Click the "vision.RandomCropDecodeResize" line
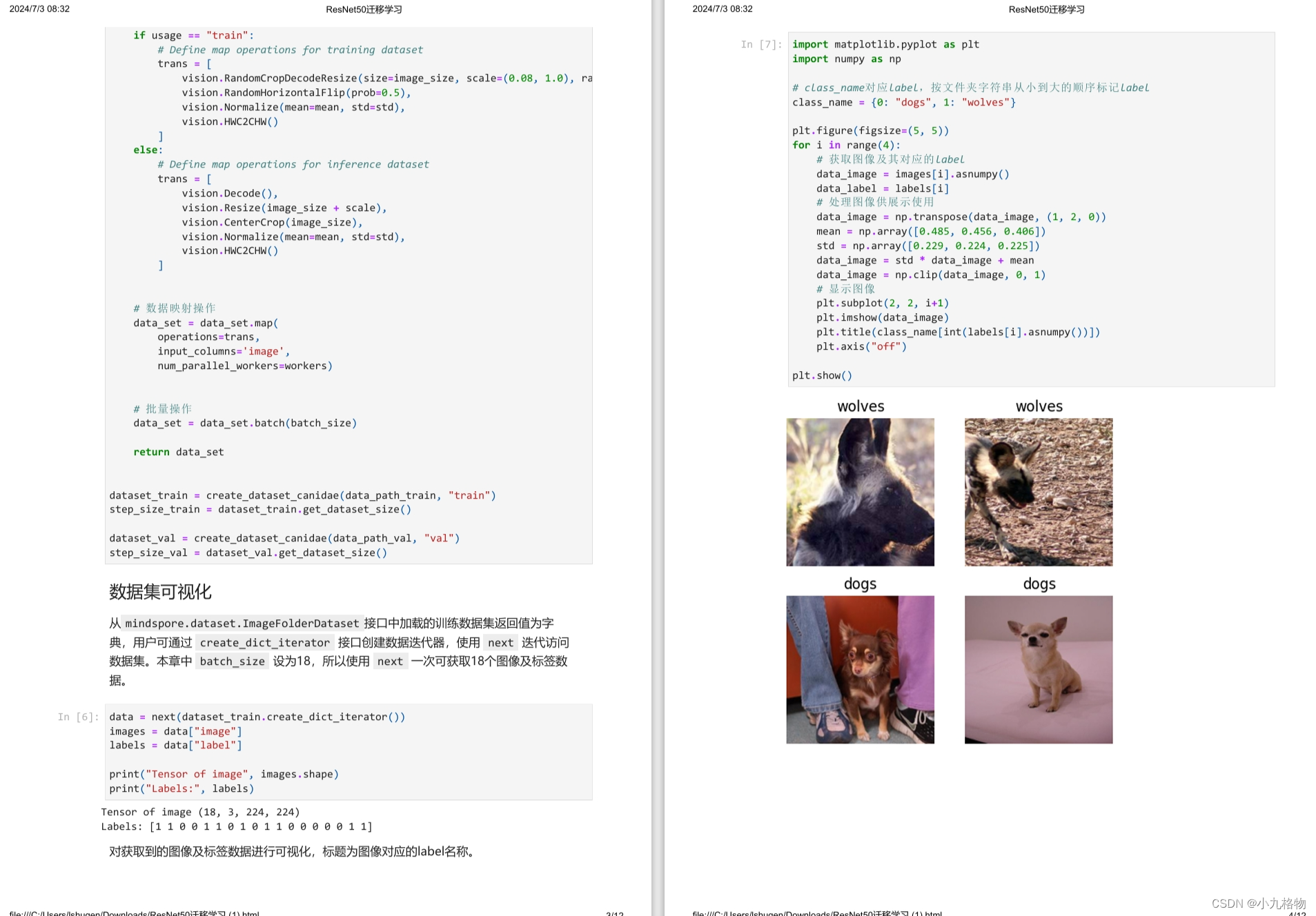The image size is (1316, 916). [x=387, y=78]
